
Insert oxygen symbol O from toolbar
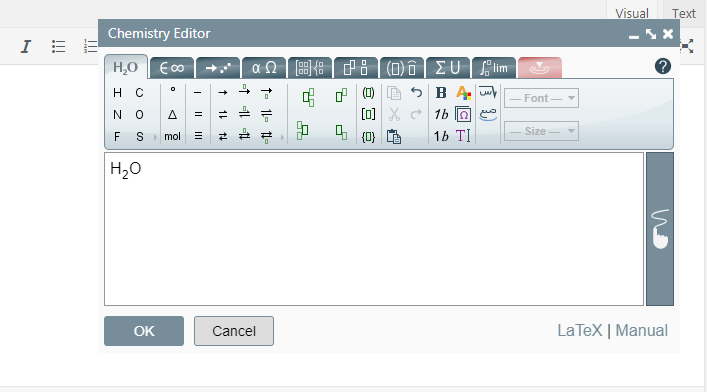pos(139,115)
